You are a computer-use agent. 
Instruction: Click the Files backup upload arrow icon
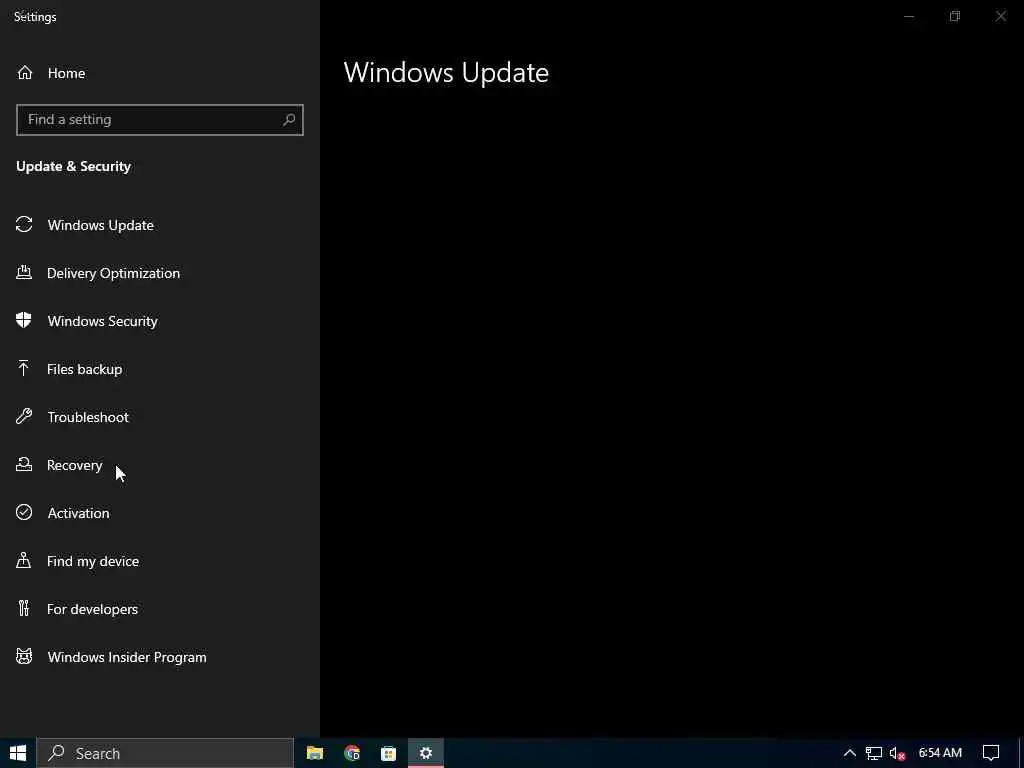pos(24,368)
